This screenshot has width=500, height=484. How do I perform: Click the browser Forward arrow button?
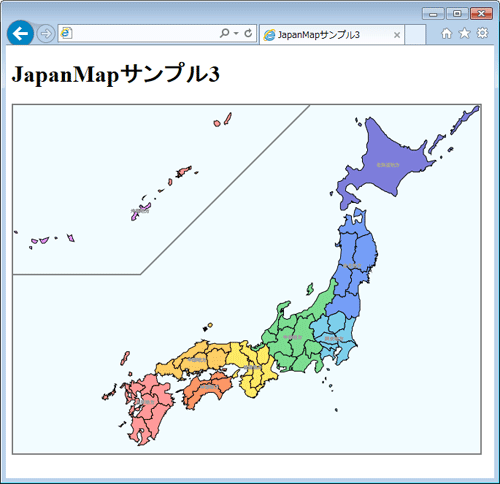click(x=45, y=34)
